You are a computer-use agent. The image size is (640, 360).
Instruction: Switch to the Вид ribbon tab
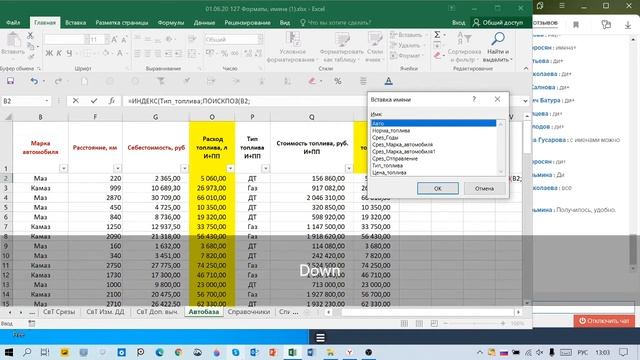(x=285, y=22)
